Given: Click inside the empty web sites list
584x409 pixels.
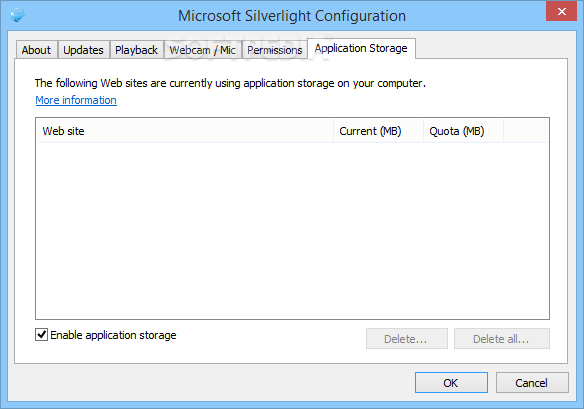Looking at the screenshot, I should 292,231.
